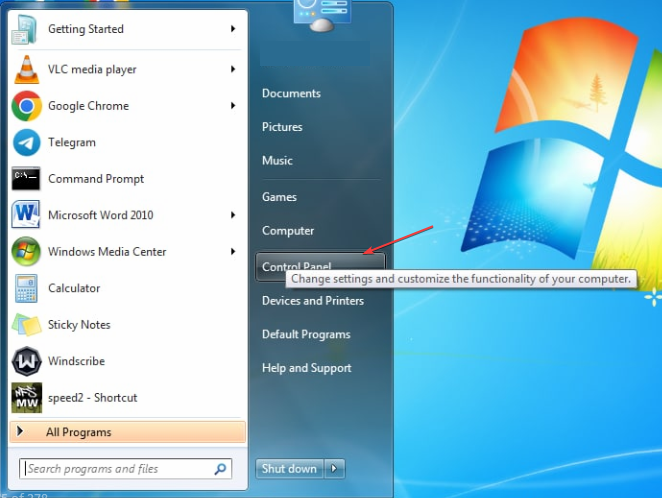This screenshot has width=662, height=498.
Task: Expand Microsoft Word 2010 jump list arrow
Action: pyautogui.click(x=233, y=215)
